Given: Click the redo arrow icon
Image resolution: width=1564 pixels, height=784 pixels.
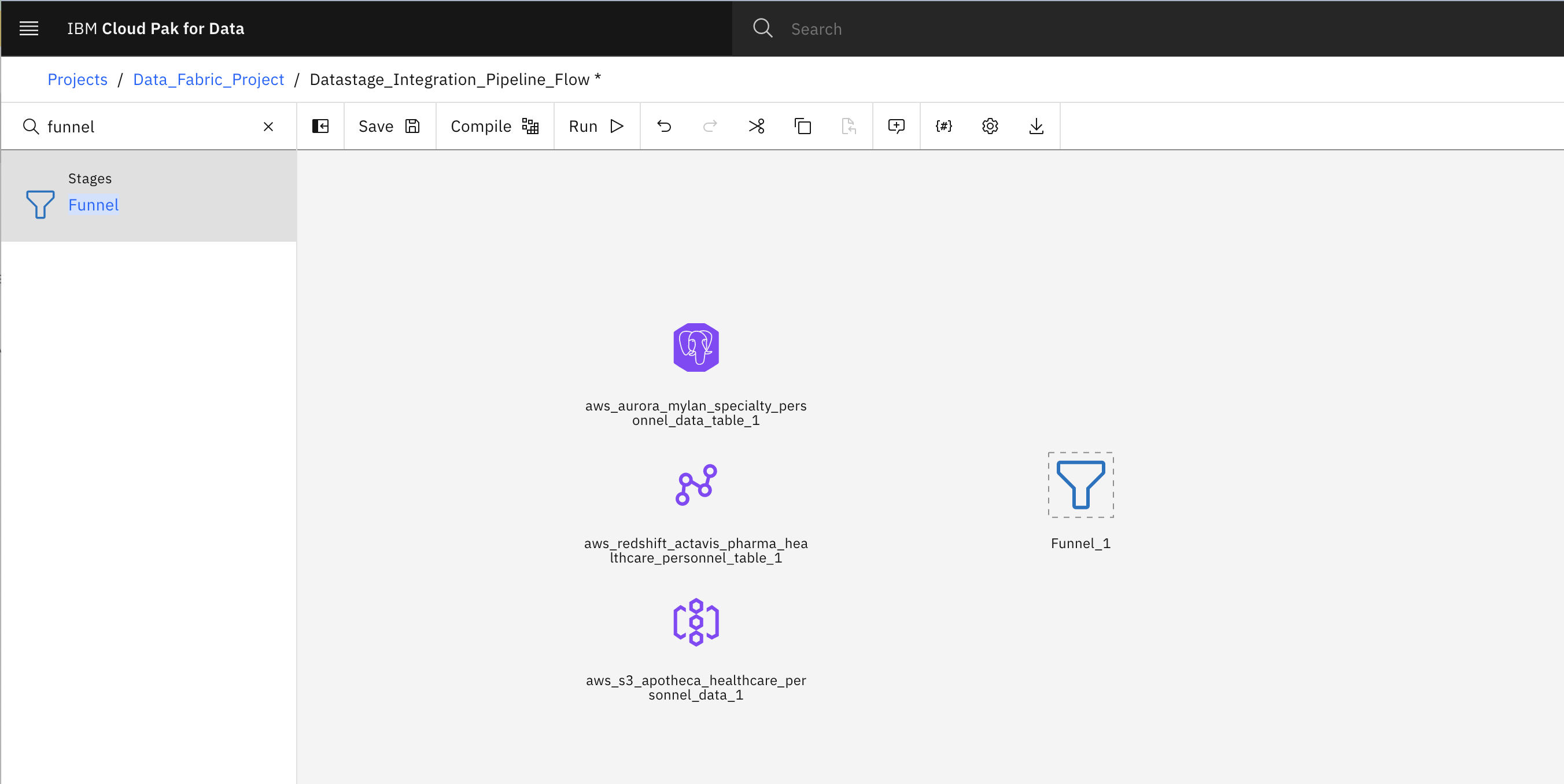Looking at the screenshot, I should tap(710, 126).
